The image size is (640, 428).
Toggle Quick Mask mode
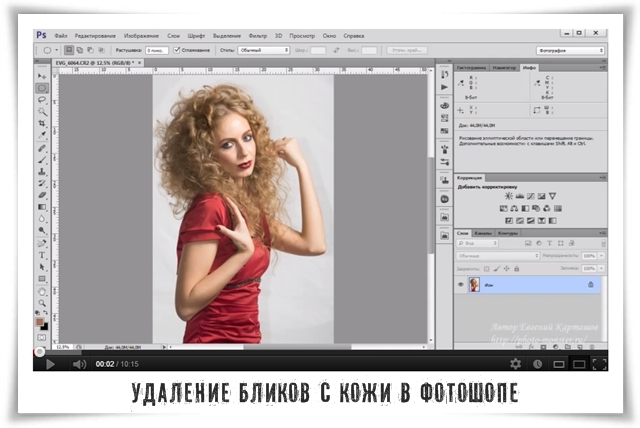tap(42, 338)
